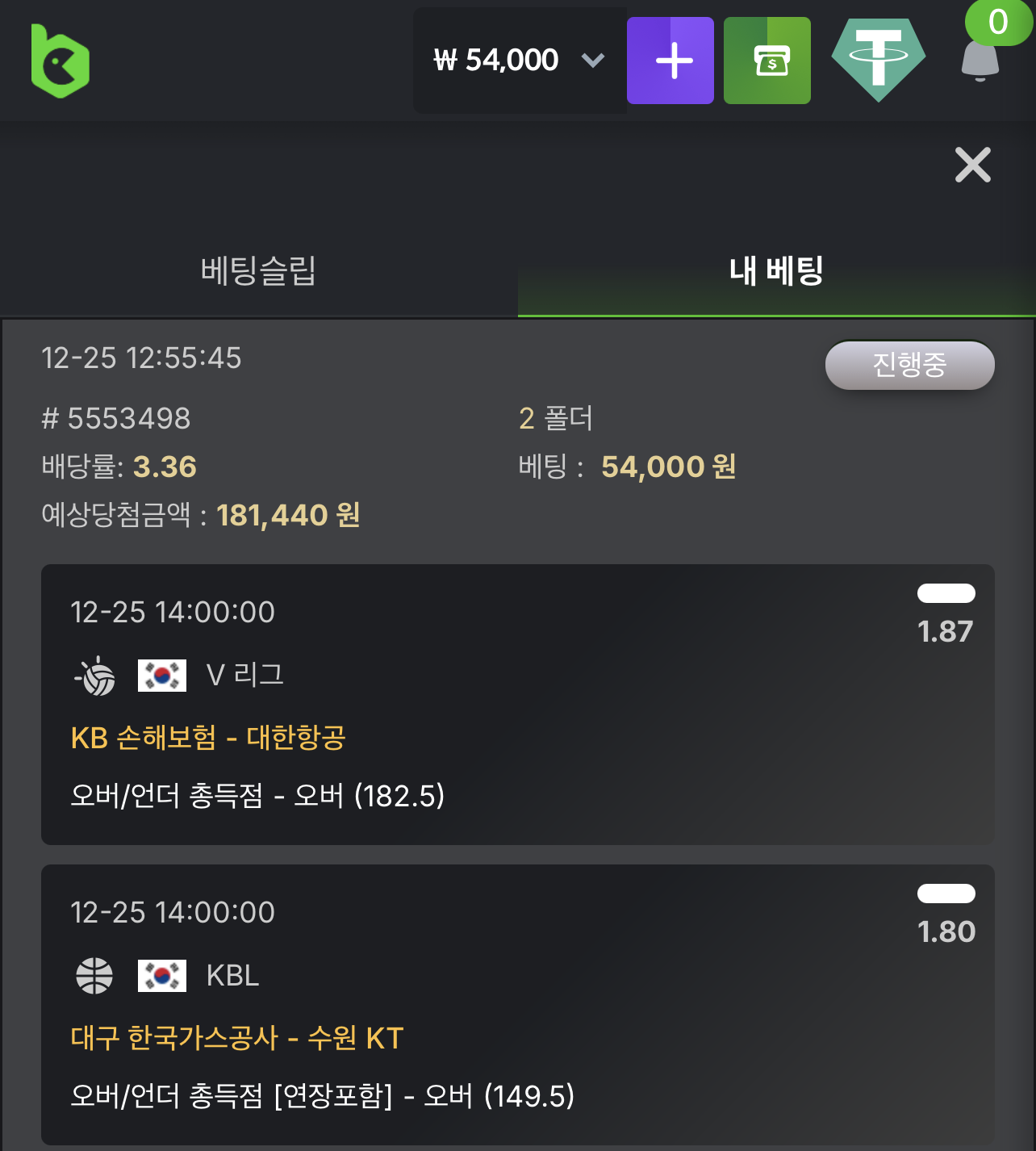Click the Korean flag beside KBL
Image resolution: width=1036 pixels, height=1151 pixels.
(162, 975)
